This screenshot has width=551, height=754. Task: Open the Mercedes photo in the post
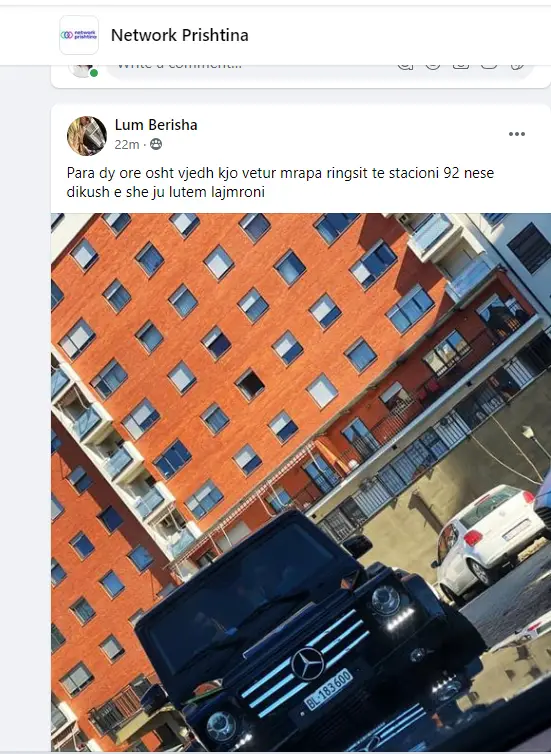tap(301, 482)
